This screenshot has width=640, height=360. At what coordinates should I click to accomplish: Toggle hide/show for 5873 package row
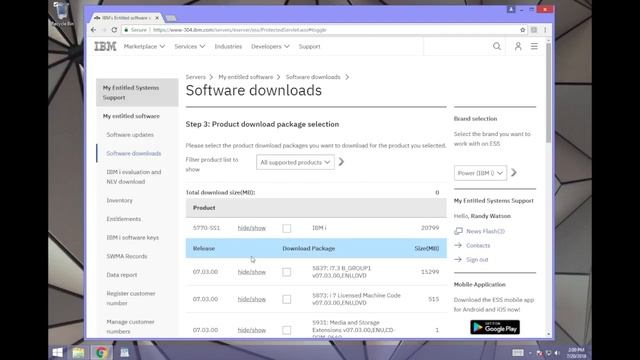point(251,299)
